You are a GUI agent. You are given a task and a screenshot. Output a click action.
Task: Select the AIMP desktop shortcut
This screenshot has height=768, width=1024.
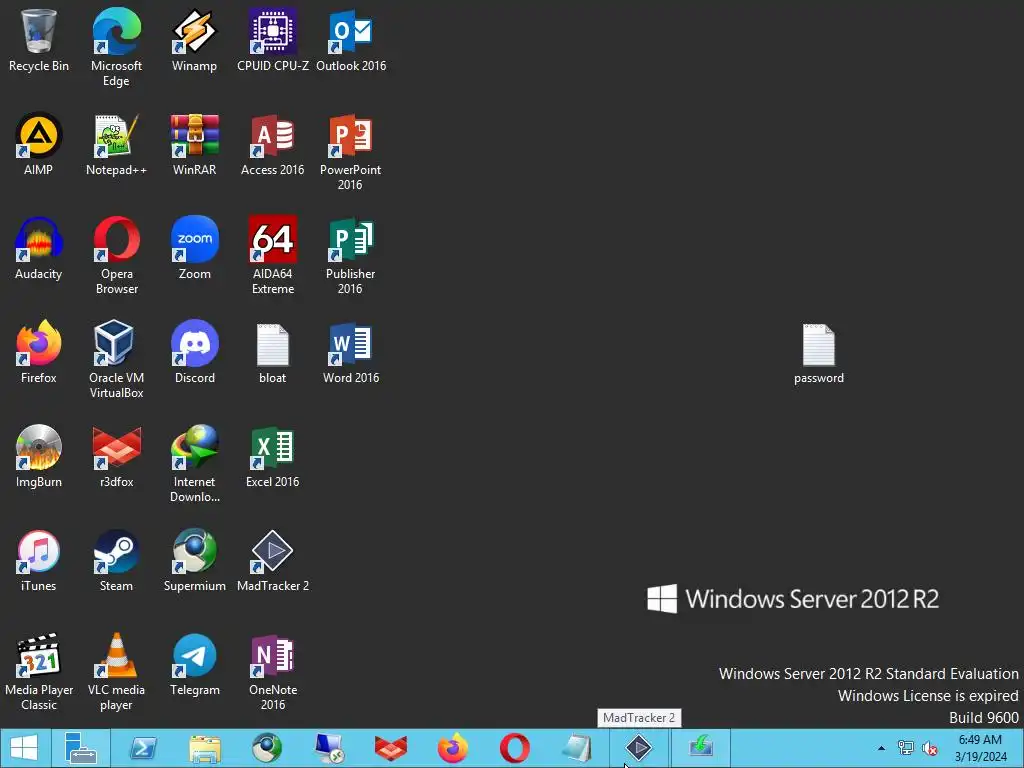point(39,144)
